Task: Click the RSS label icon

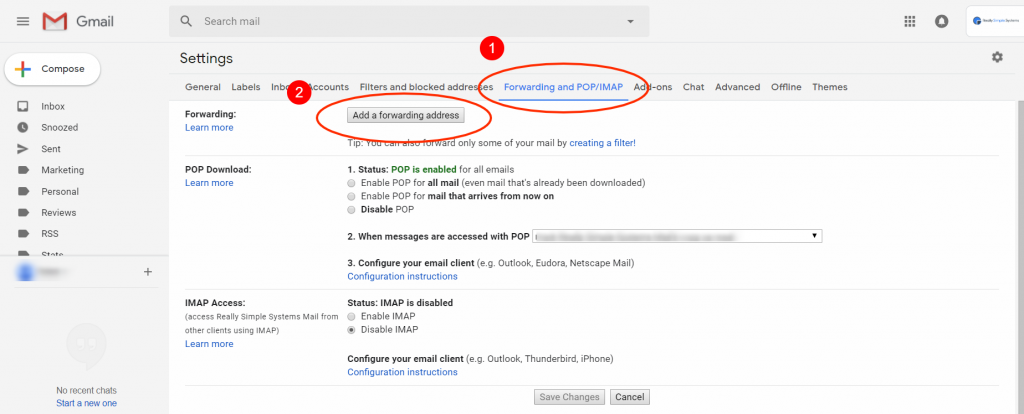Action: click(23, 234)
